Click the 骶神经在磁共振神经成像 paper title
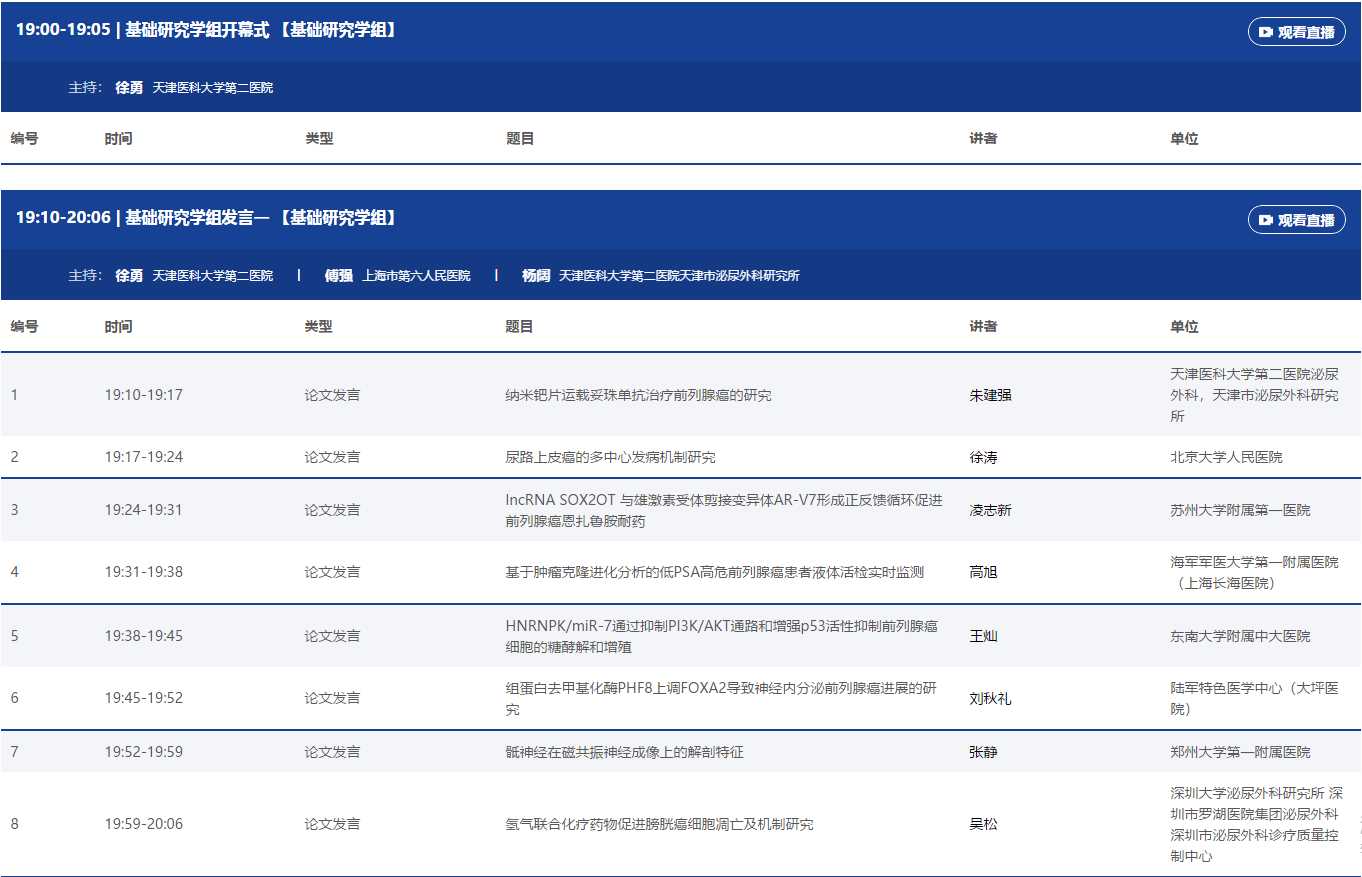1362x877 pixels. [624, 752]
